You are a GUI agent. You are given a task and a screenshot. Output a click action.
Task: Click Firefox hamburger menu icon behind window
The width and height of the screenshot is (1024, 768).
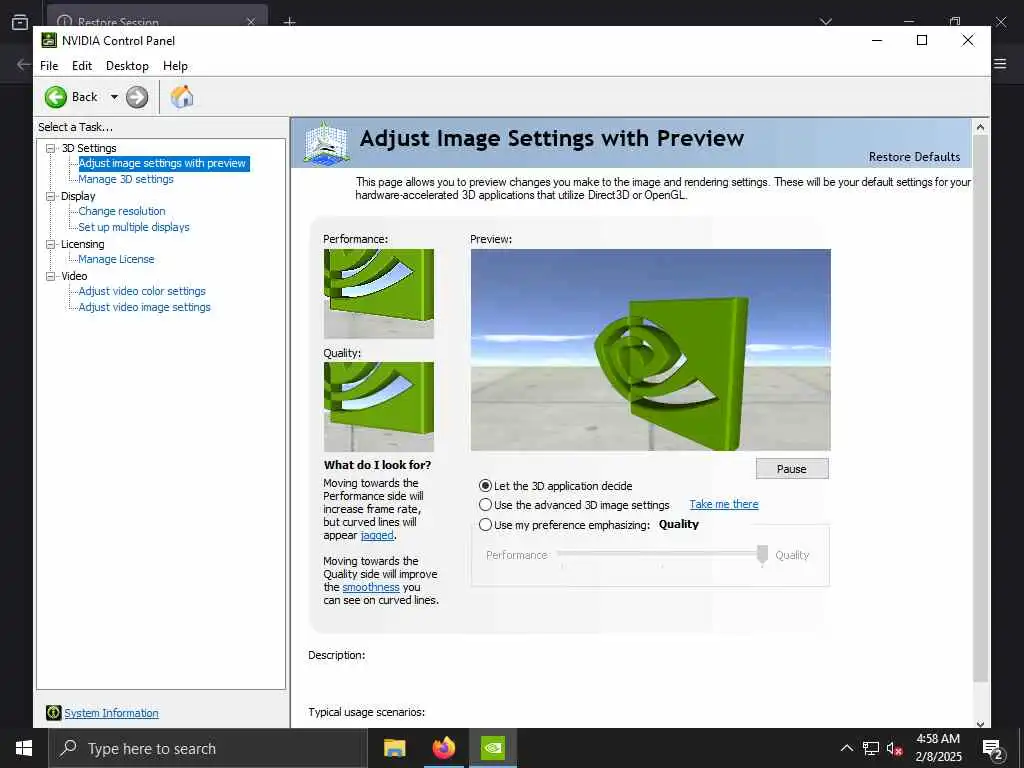tap(1000, 64)
